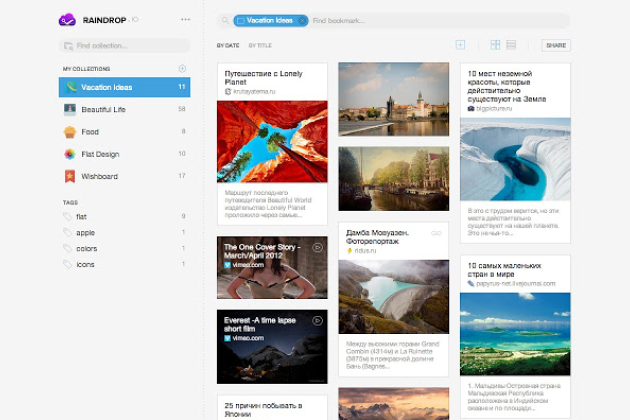This screenshot has width=630, height=420.
Task: Click the Flat Design color wheel icon
Action: point(70,154)
